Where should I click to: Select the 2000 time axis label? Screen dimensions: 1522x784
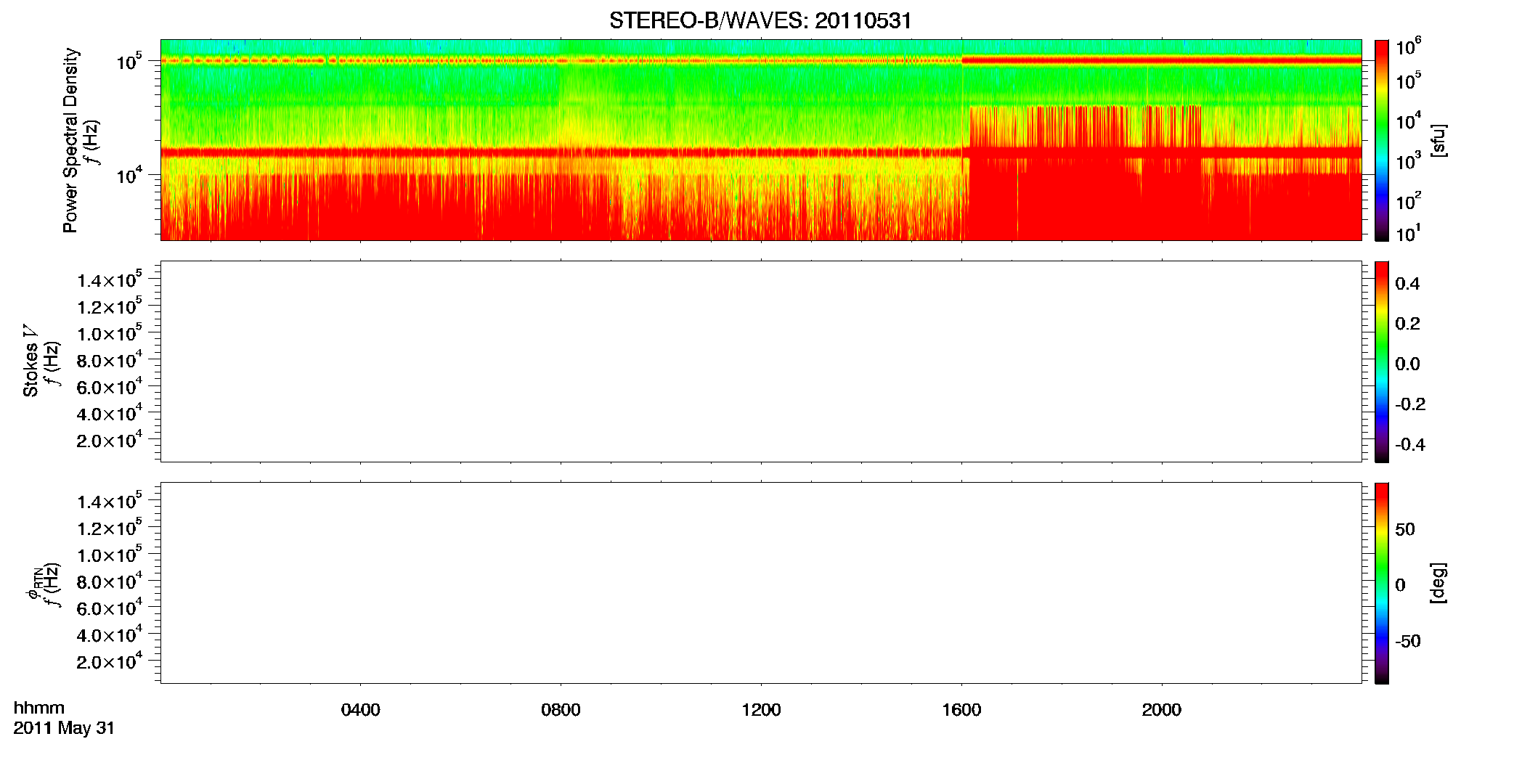tap(1161, 710)
